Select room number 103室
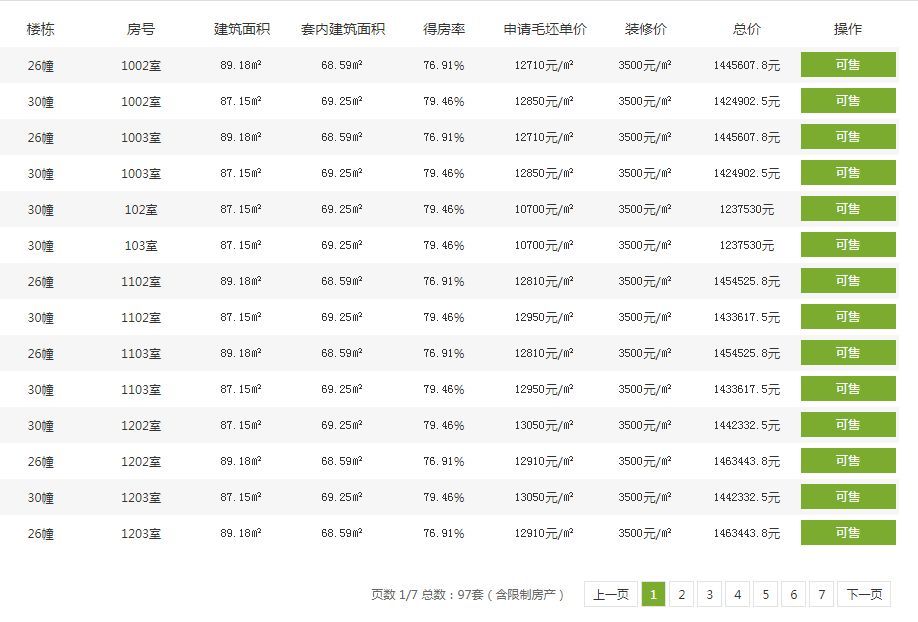Screen dimensions: 918x622 point(141,245)
